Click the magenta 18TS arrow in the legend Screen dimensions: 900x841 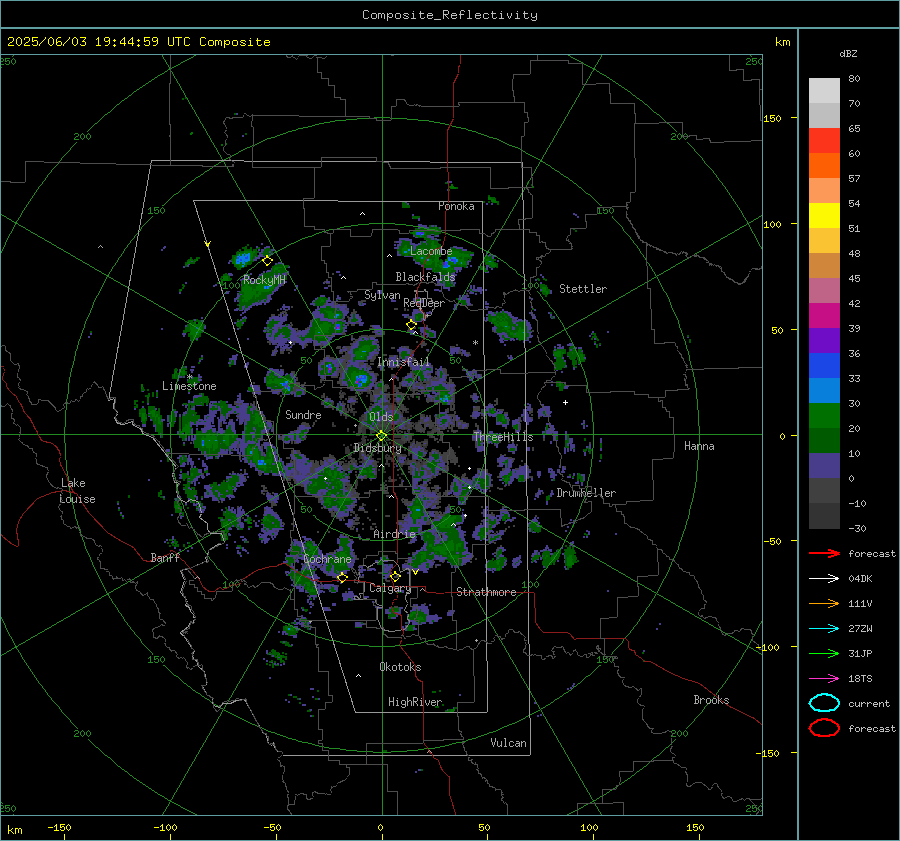click(824, 679)
